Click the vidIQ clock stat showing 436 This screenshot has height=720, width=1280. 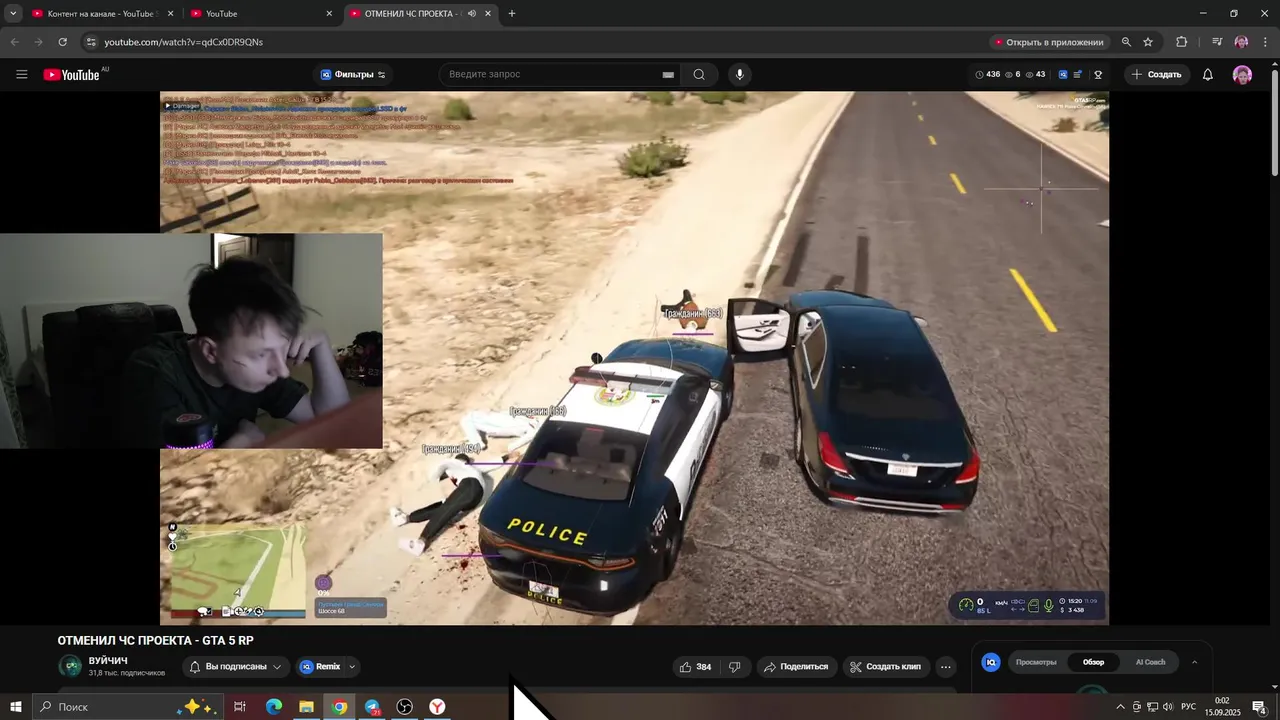987,74
